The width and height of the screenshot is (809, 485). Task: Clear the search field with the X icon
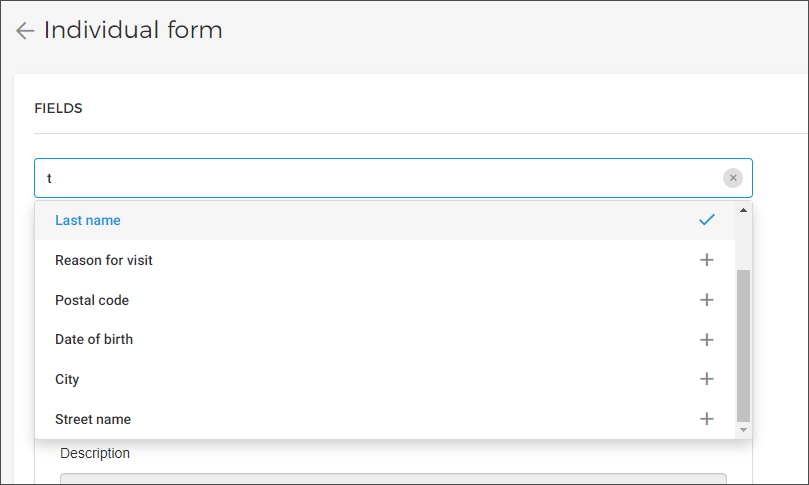point(733,178)
